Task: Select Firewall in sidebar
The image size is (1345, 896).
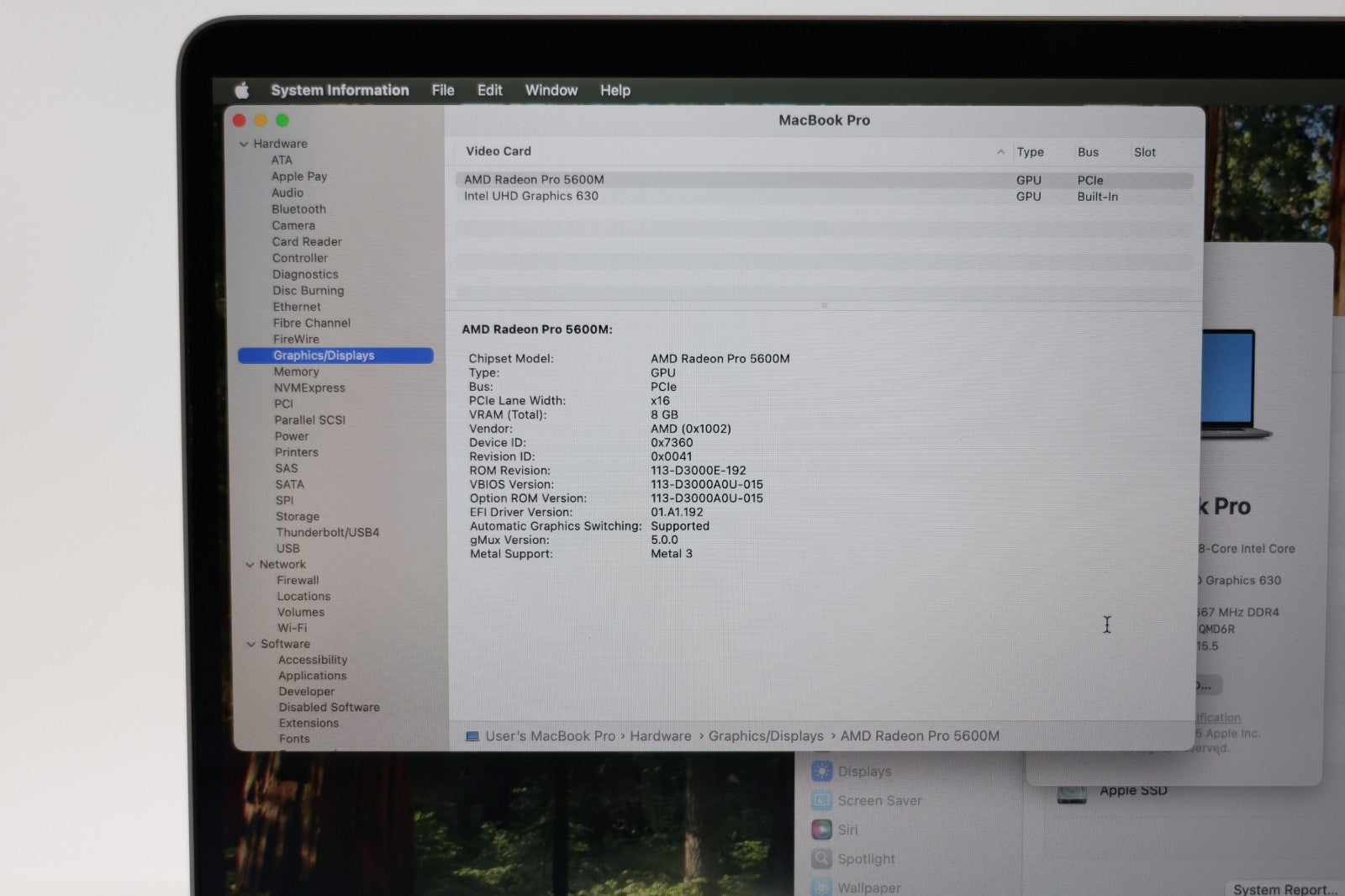Action: [298, 580]
